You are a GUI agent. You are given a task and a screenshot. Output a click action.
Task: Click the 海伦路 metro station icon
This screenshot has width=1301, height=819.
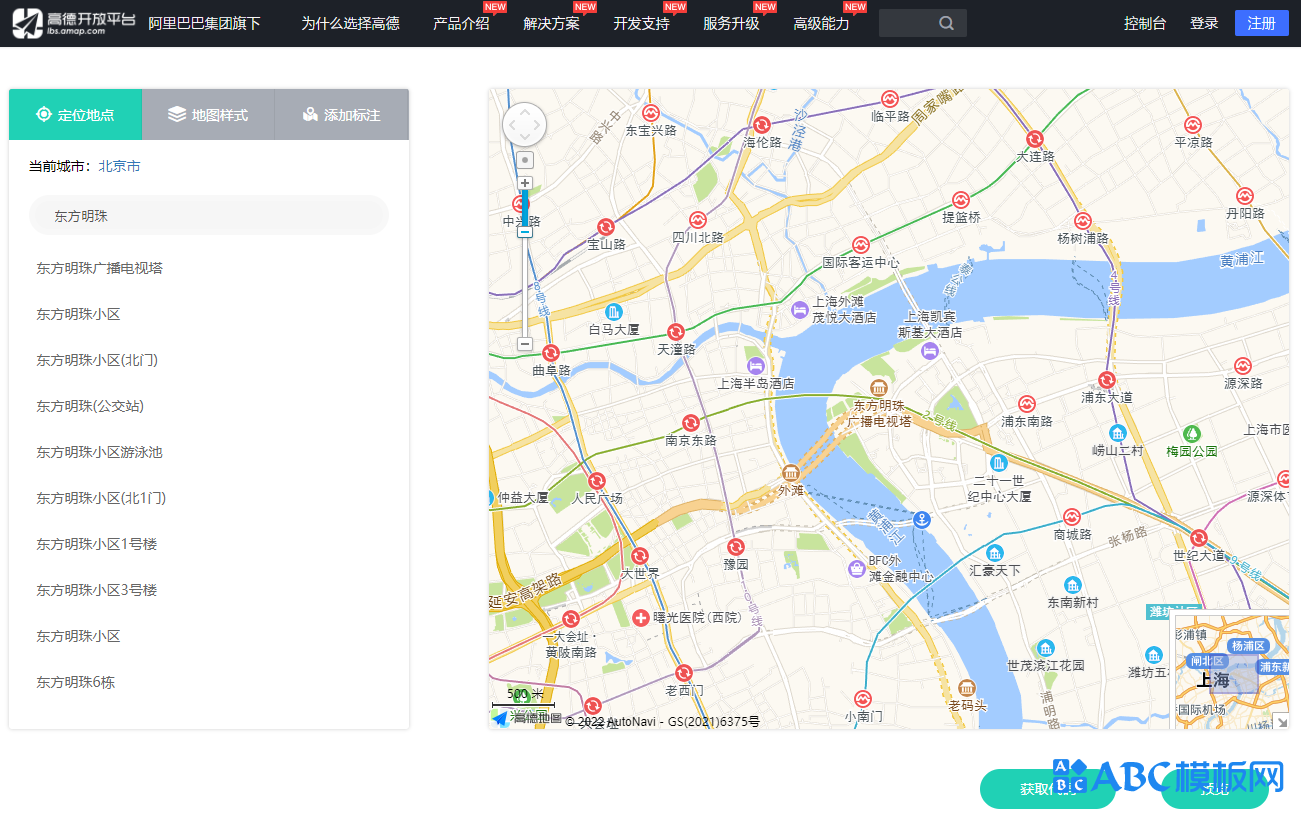[762, 125]
